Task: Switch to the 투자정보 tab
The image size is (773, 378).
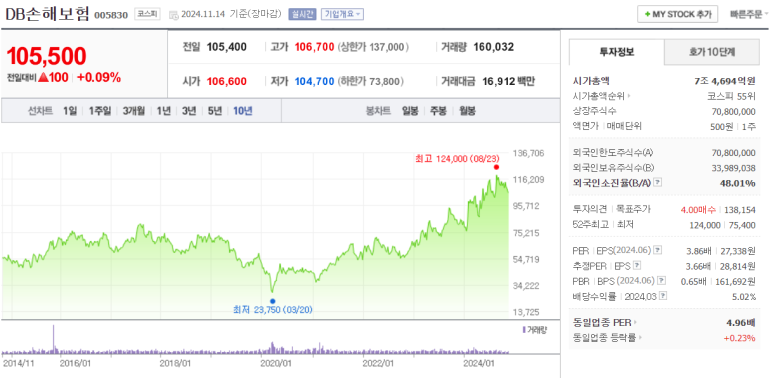Action: (x=617, y=52)
